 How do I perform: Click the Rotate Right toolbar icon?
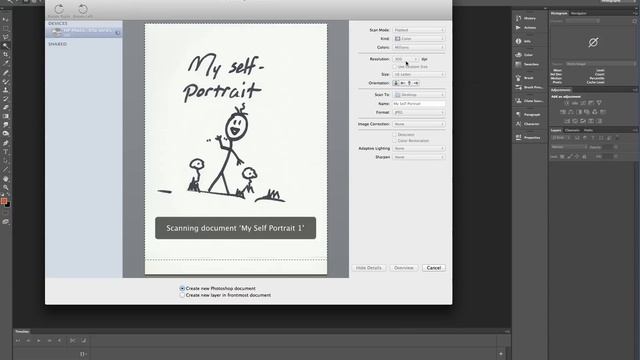59,9
